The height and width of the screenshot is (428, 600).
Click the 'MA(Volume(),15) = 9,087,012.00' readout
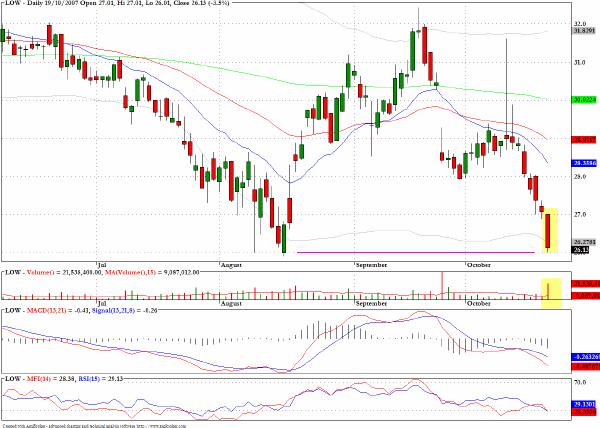(x=152, y=272)
